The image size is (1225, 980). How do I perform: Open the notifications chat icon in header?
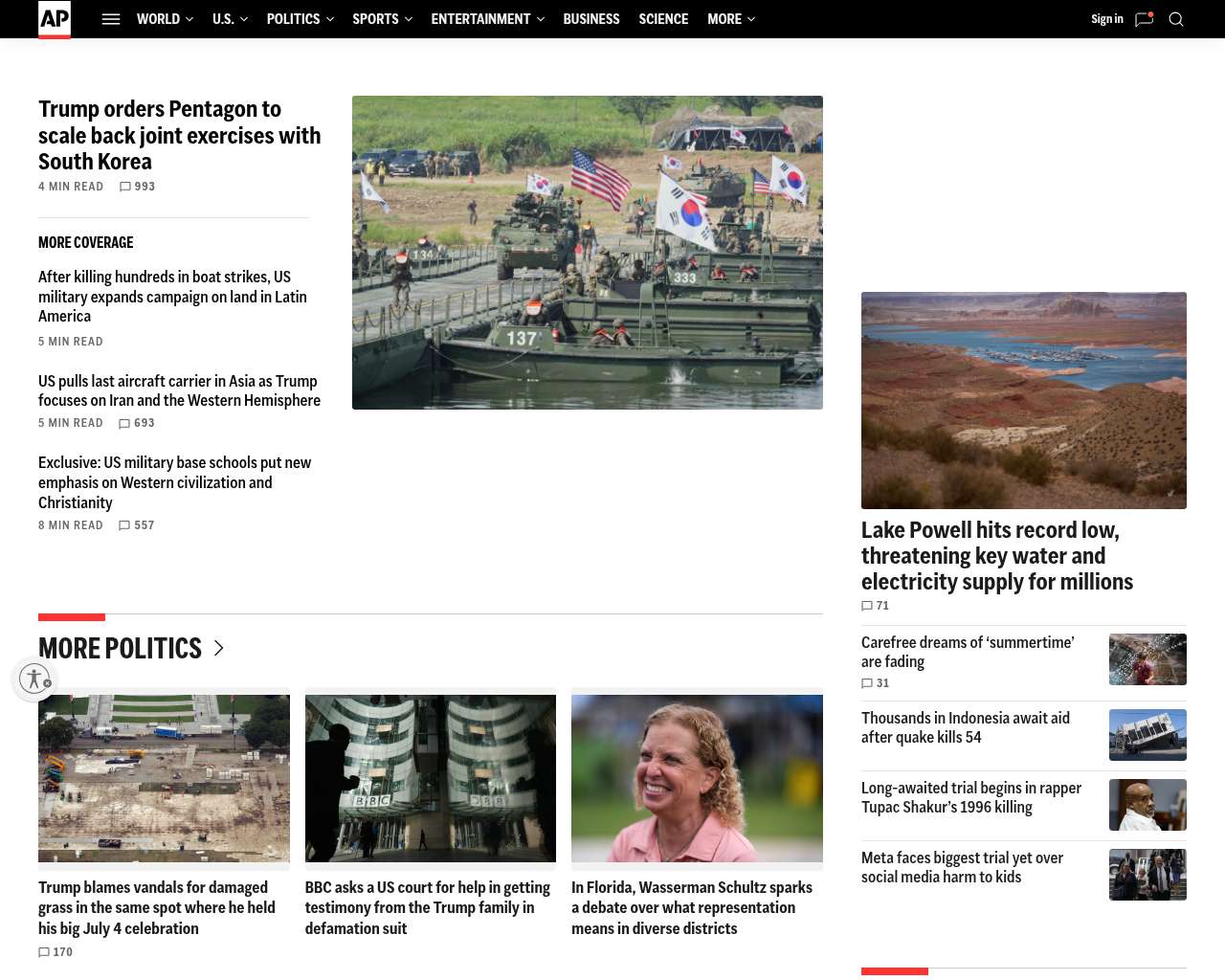(x=1144, y=19)
